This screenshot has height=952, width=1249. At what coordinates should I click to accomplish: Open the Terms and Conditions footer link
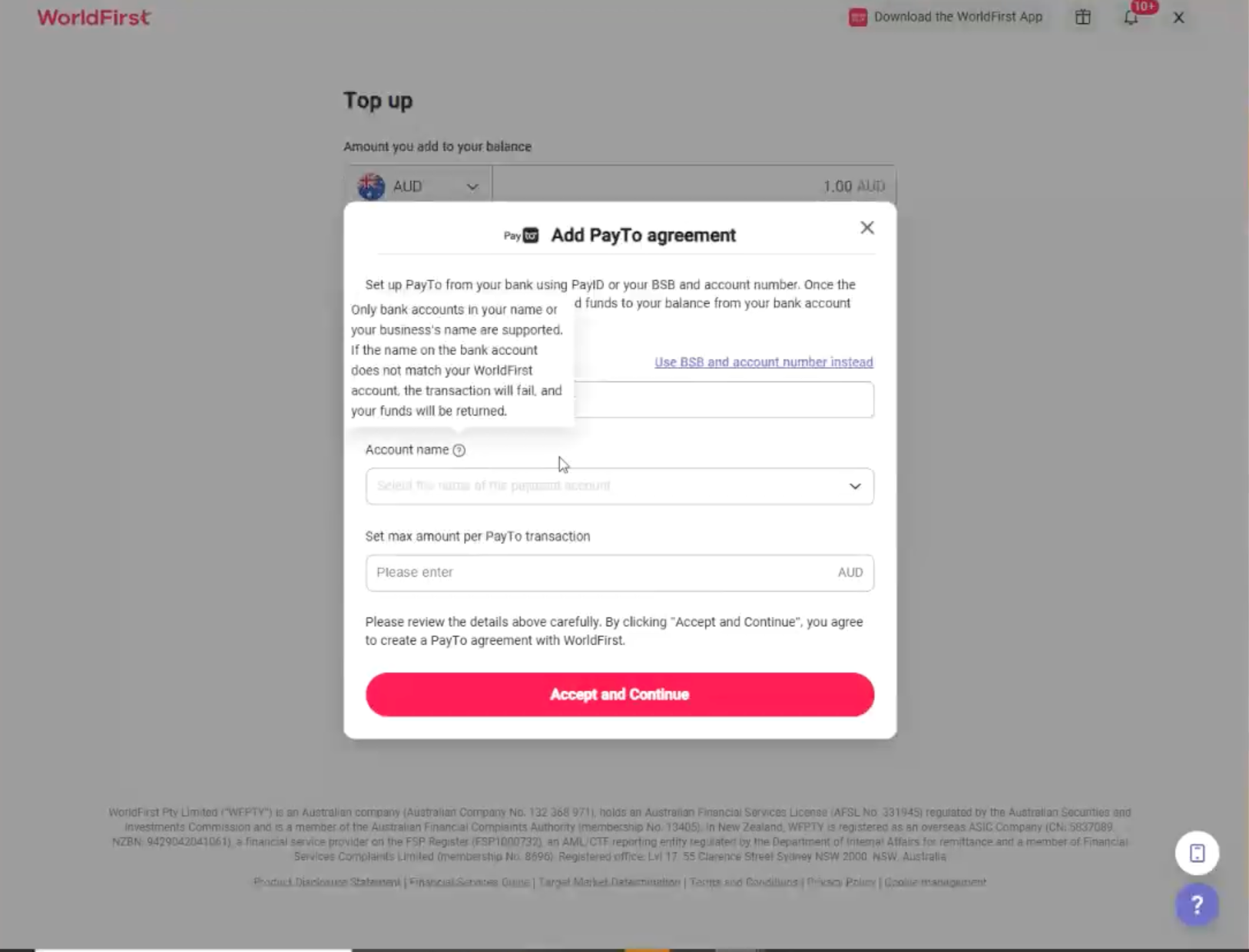744,882
